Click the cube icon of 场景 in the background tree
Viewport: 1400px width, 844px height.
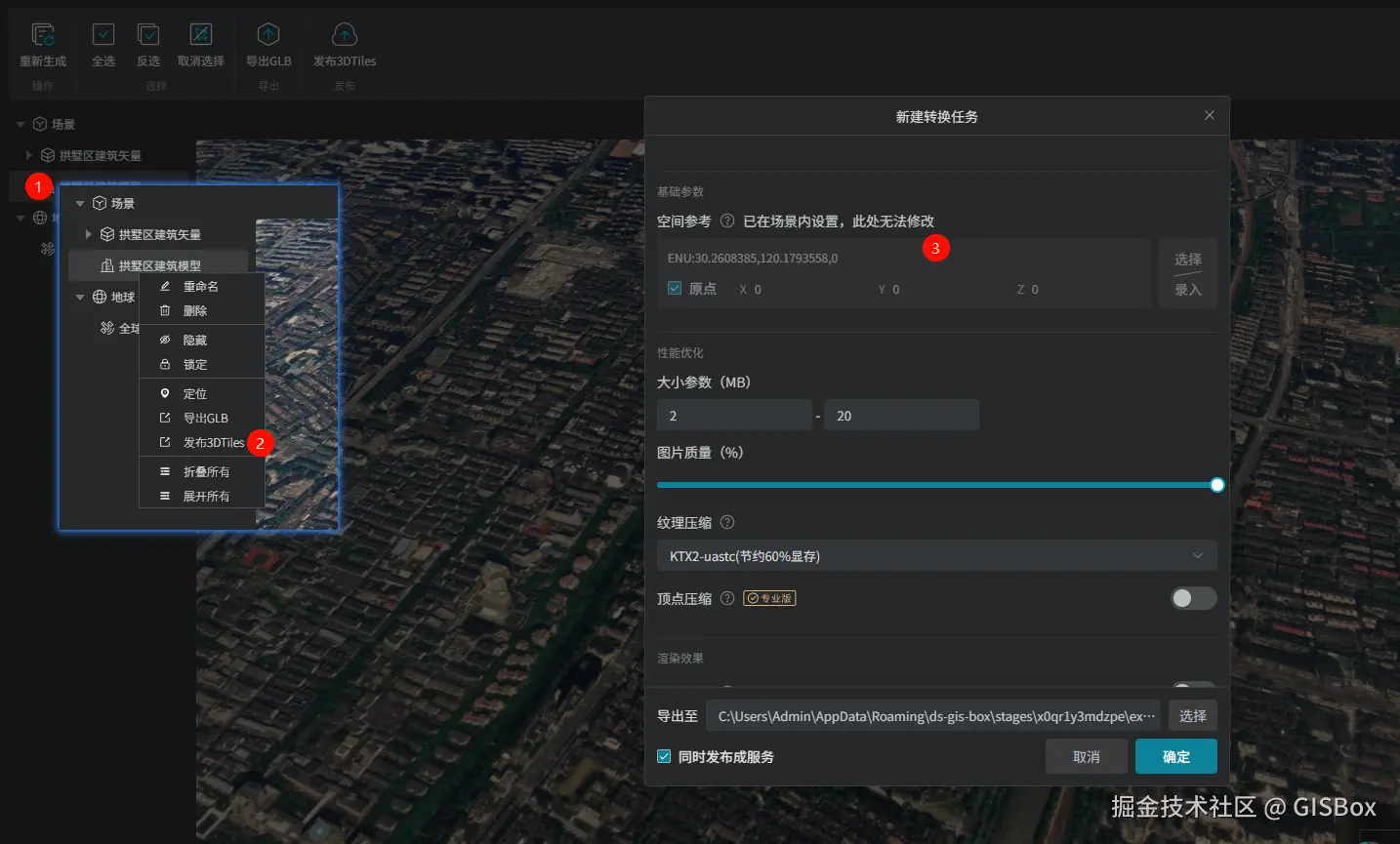point(40,124)
